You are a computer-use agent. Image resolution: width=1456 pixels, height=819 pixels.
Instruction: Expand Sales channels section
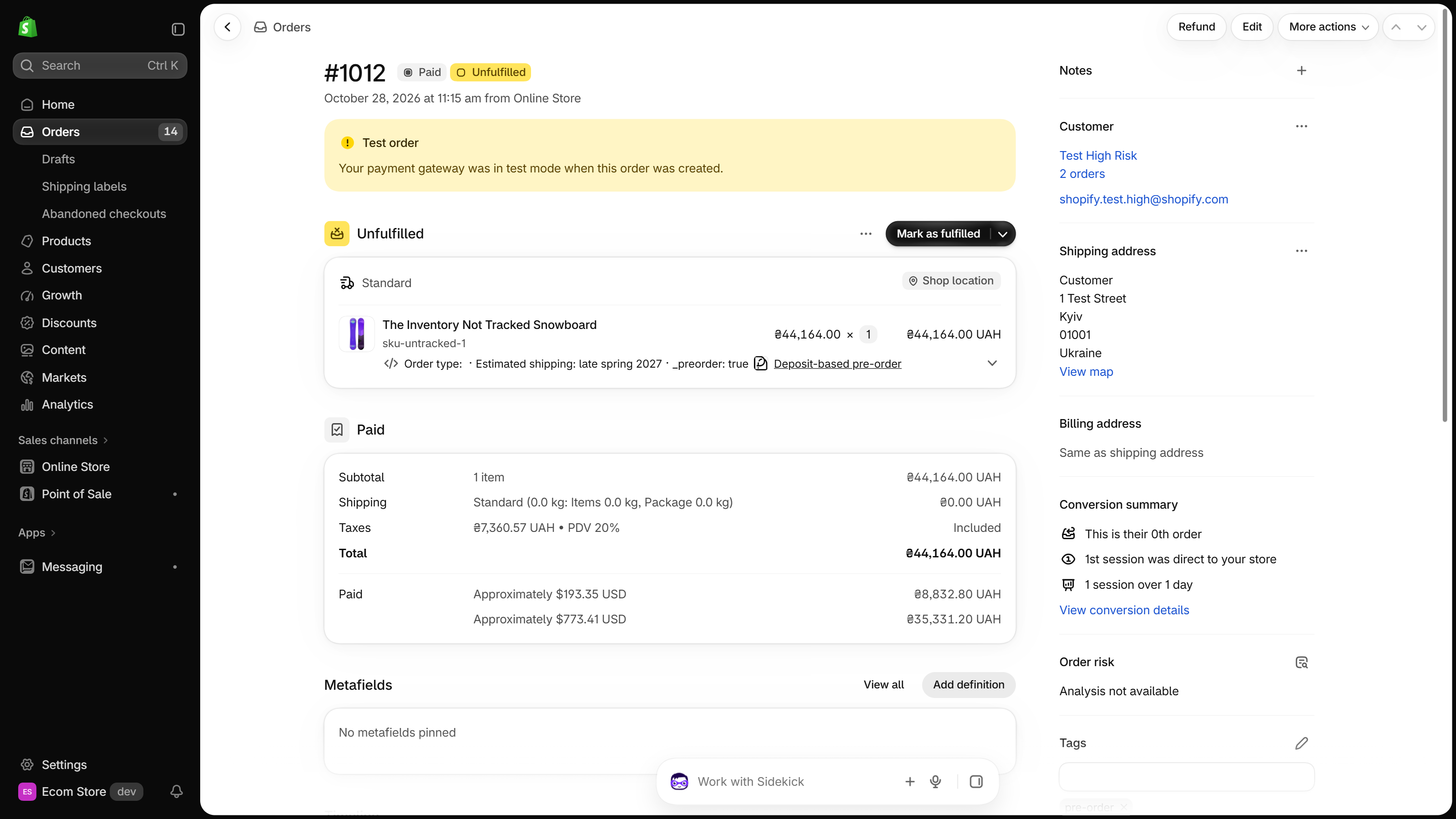tap(63, 440)
